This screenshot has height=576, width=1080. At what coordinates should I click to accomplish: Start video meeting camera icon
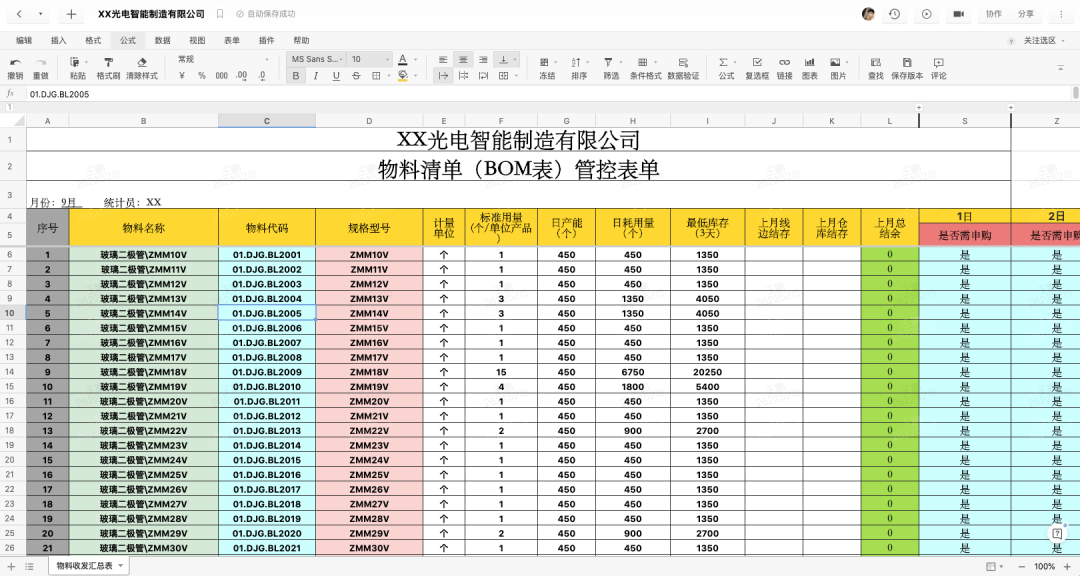[958, 14]
